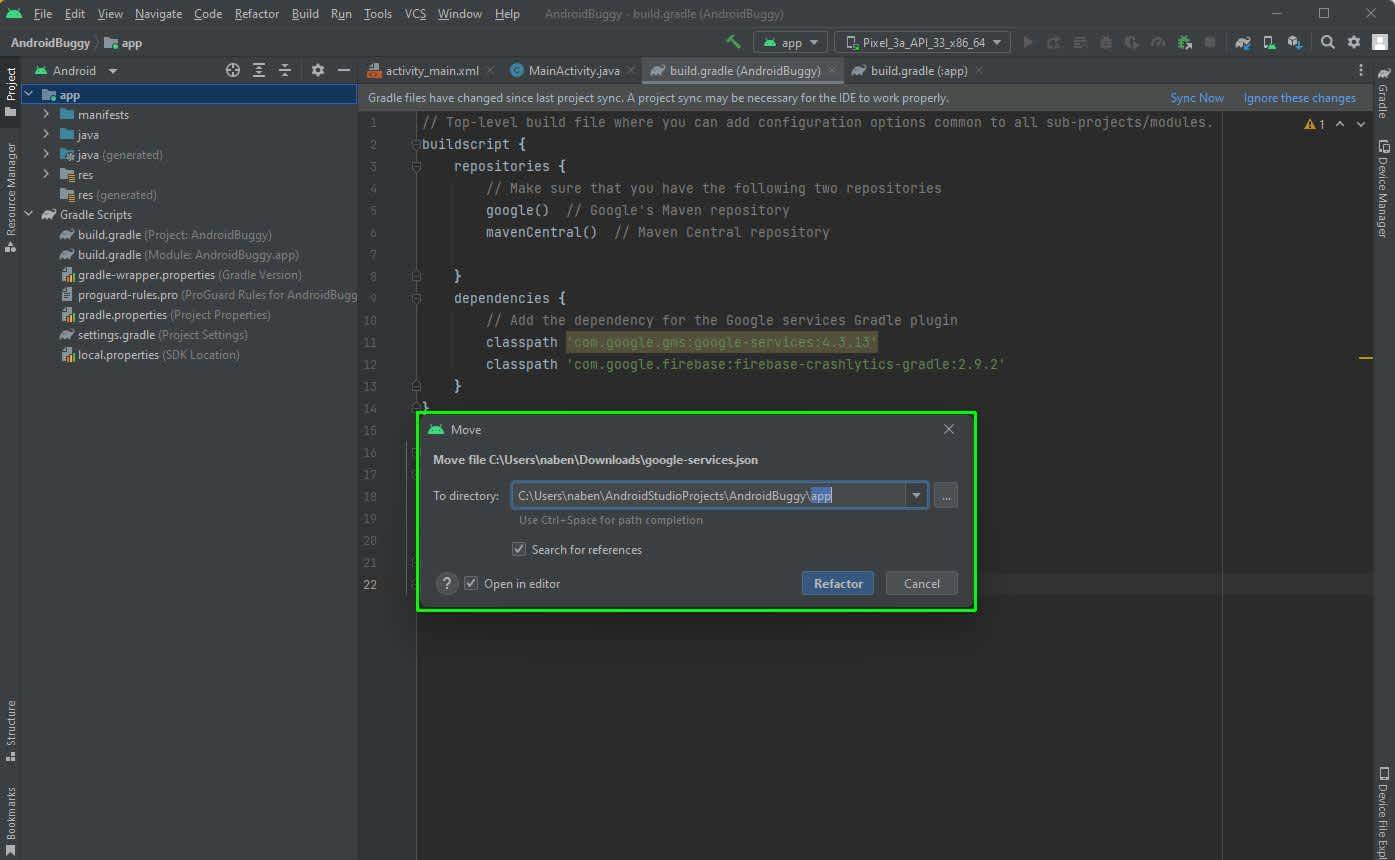Close the activity_main.xml tab
The image size is (1395, 860).
coord(490,71)
